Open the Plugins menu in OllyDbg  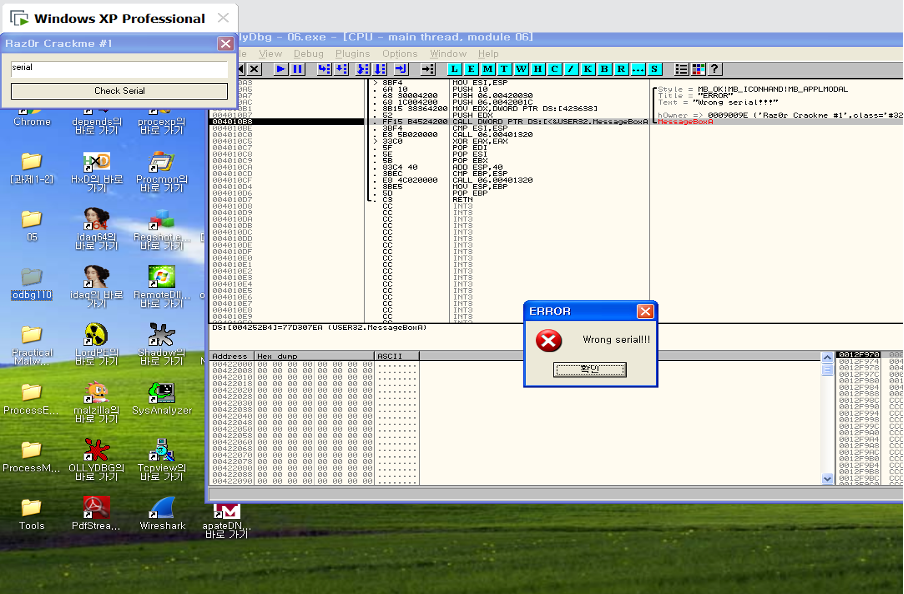(353, 54)
